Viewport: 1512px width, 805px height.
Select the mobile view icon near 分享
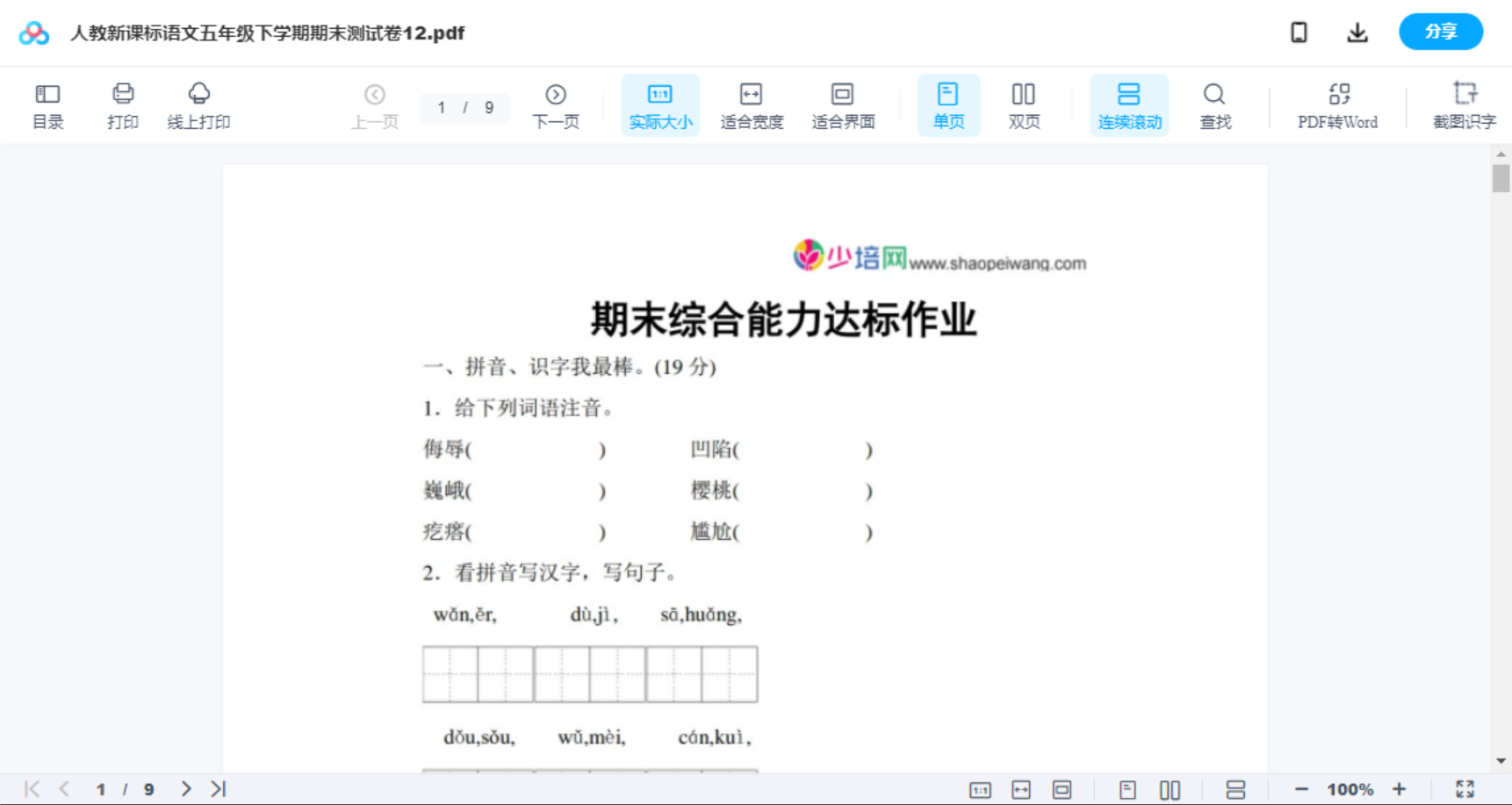pyautogui.click(x=1298, y=32)
